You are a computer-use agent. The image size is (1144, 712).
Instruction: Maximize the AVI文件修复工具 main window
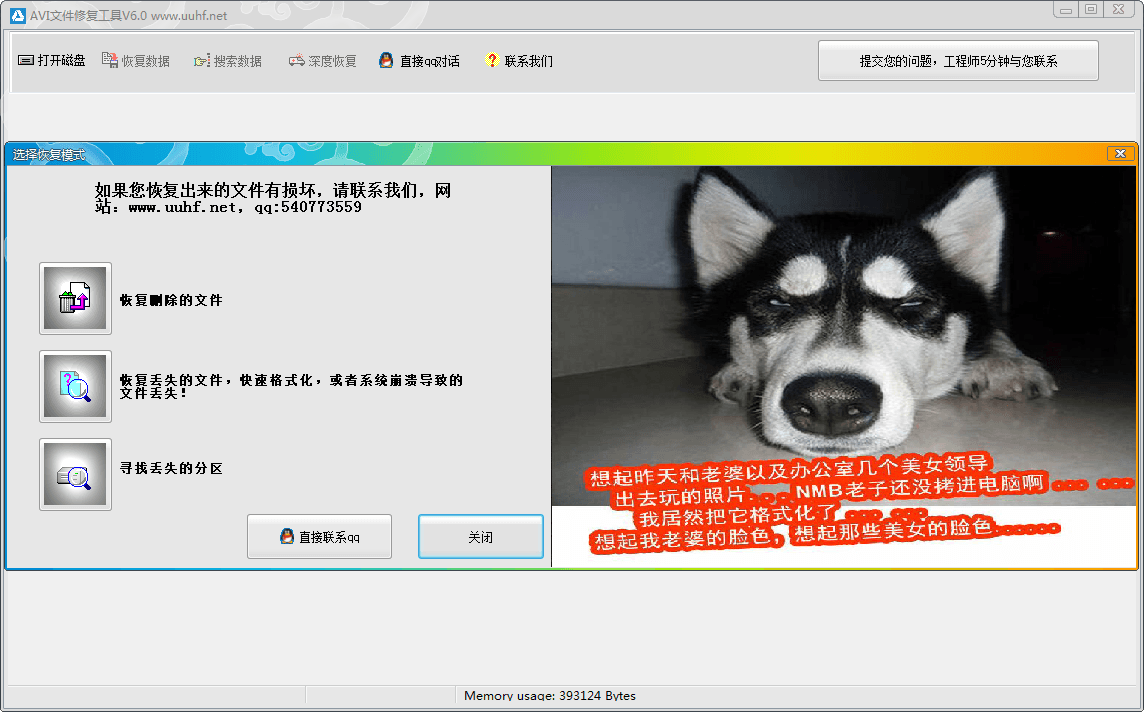coord(1090,10)
